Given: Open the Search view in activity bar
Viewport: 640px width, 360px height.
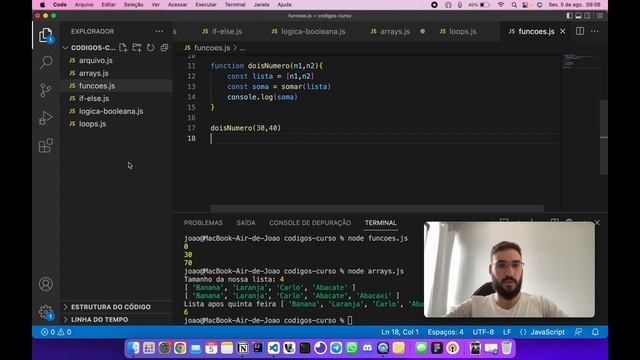Looking at the screenshot, I should 46,62.
